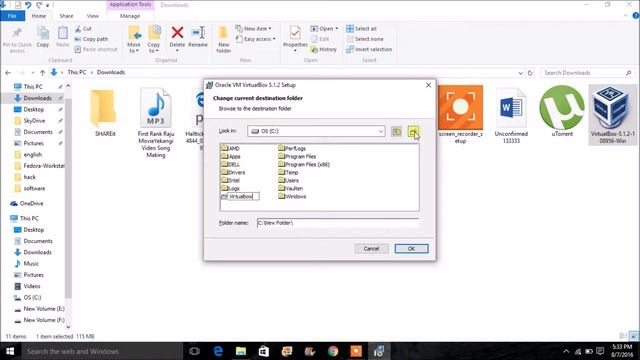Click Refresh button beside address bar
The height and width of the screenshot is (360, 640).
point(530,73)
